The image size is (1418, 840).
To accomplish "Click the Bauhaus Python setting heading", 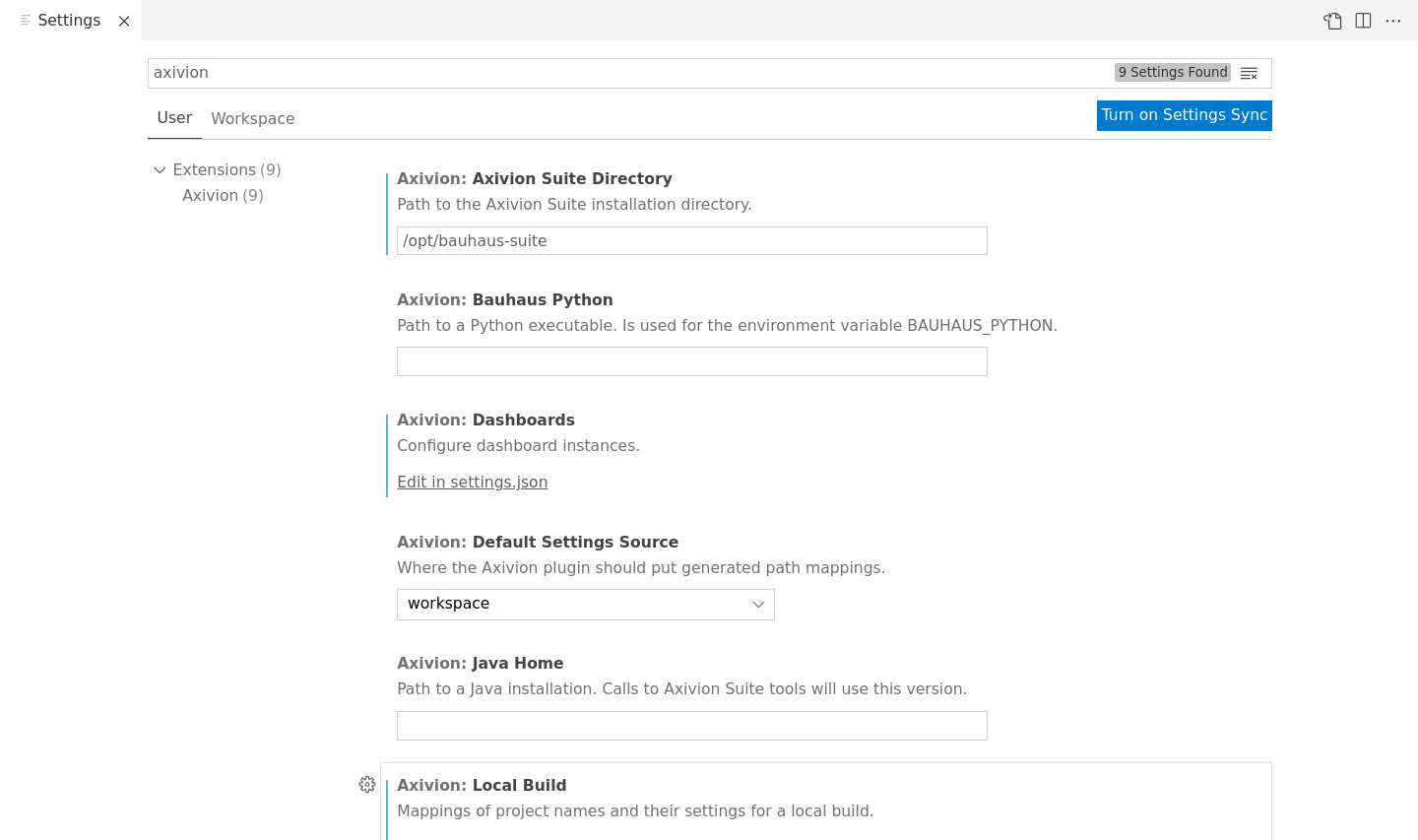I will (505, 299).
